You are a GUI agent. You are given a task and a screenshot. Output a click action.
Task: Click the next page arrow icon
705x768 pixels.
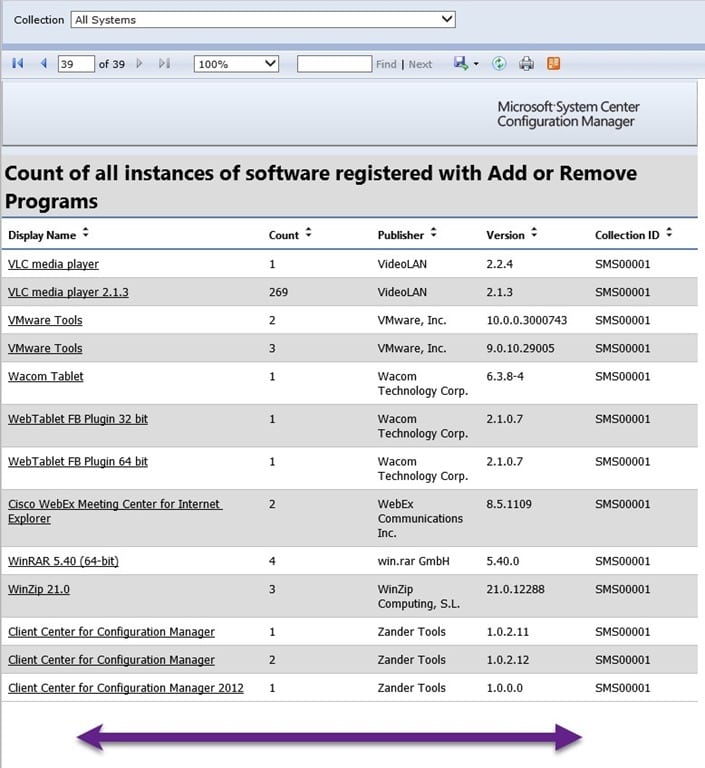[x=140, y=64]
